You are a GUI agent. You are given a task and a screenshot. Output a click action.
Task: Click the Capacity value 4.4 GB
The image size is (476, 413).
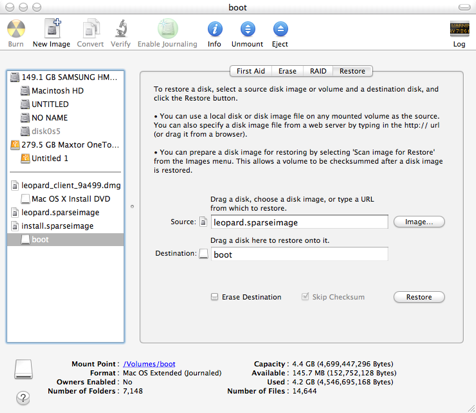(343, 364)
